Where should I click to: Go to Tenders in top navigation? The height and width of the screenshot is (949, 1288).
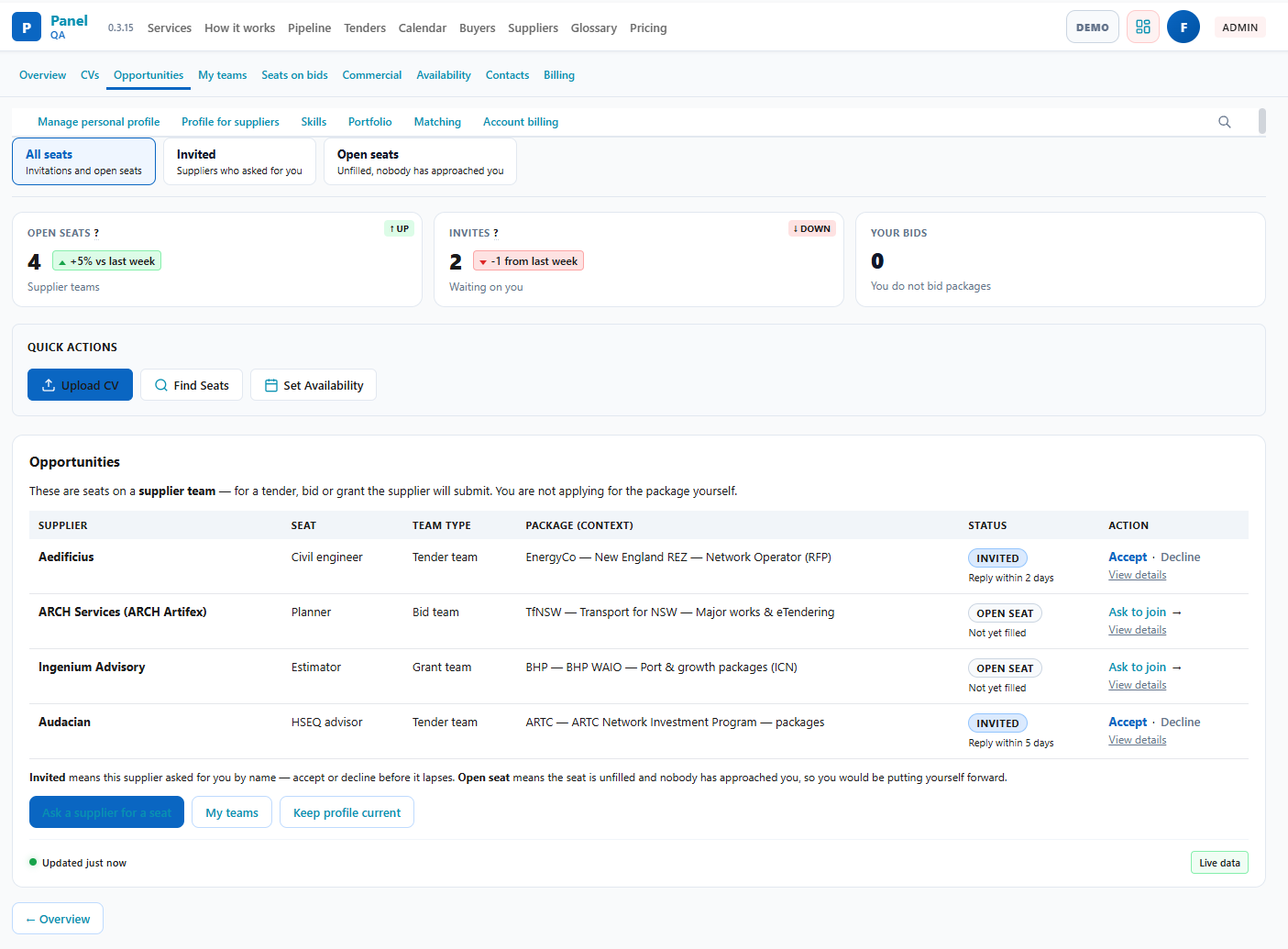pyautogui.click(x=365, y=28)
